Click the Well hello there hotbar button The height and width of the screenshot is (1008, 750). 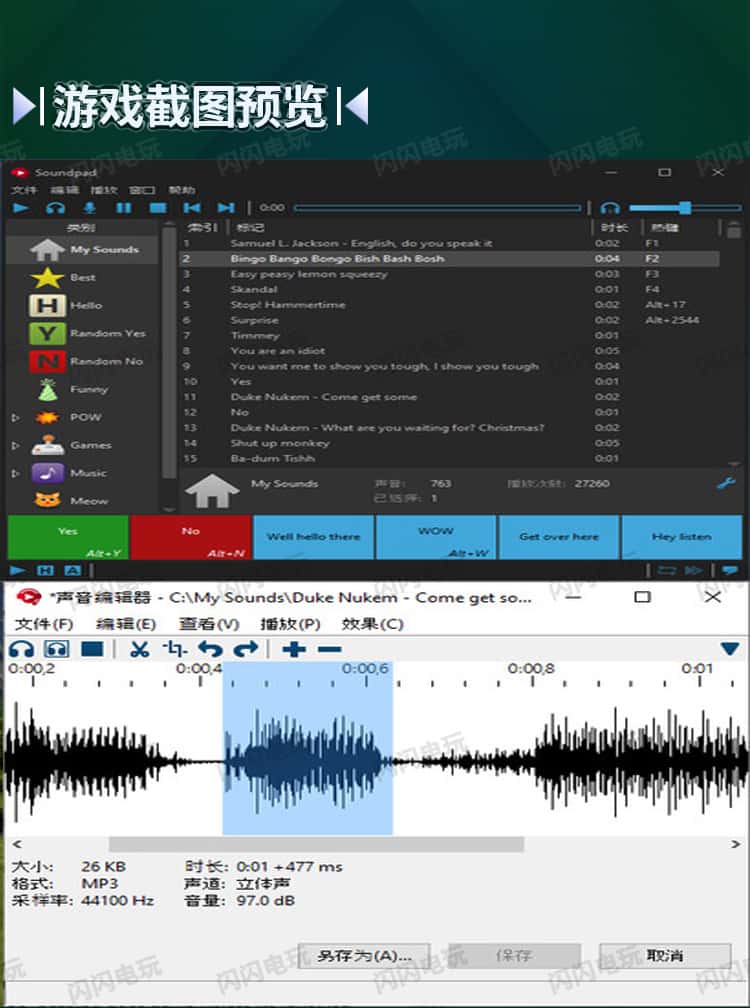tap(314, 537)
